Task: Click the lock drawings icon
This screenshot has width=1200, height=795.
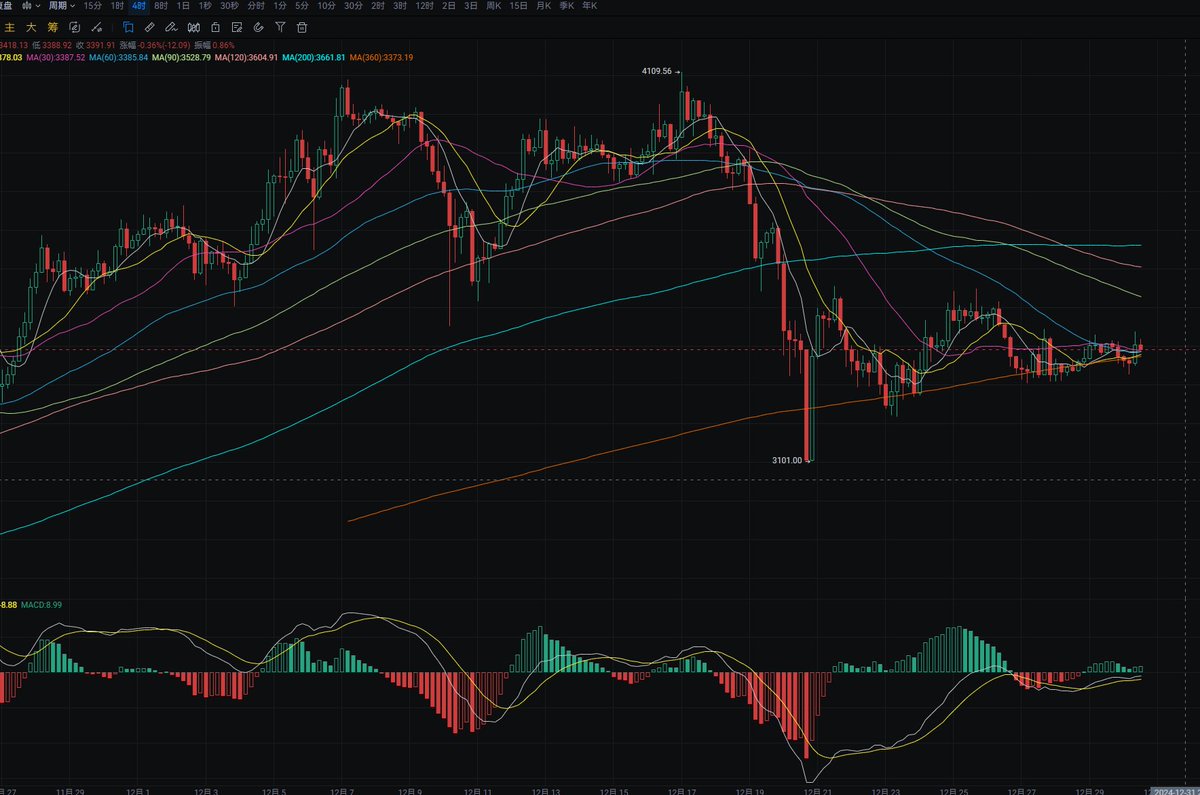Action: [215, 27]
